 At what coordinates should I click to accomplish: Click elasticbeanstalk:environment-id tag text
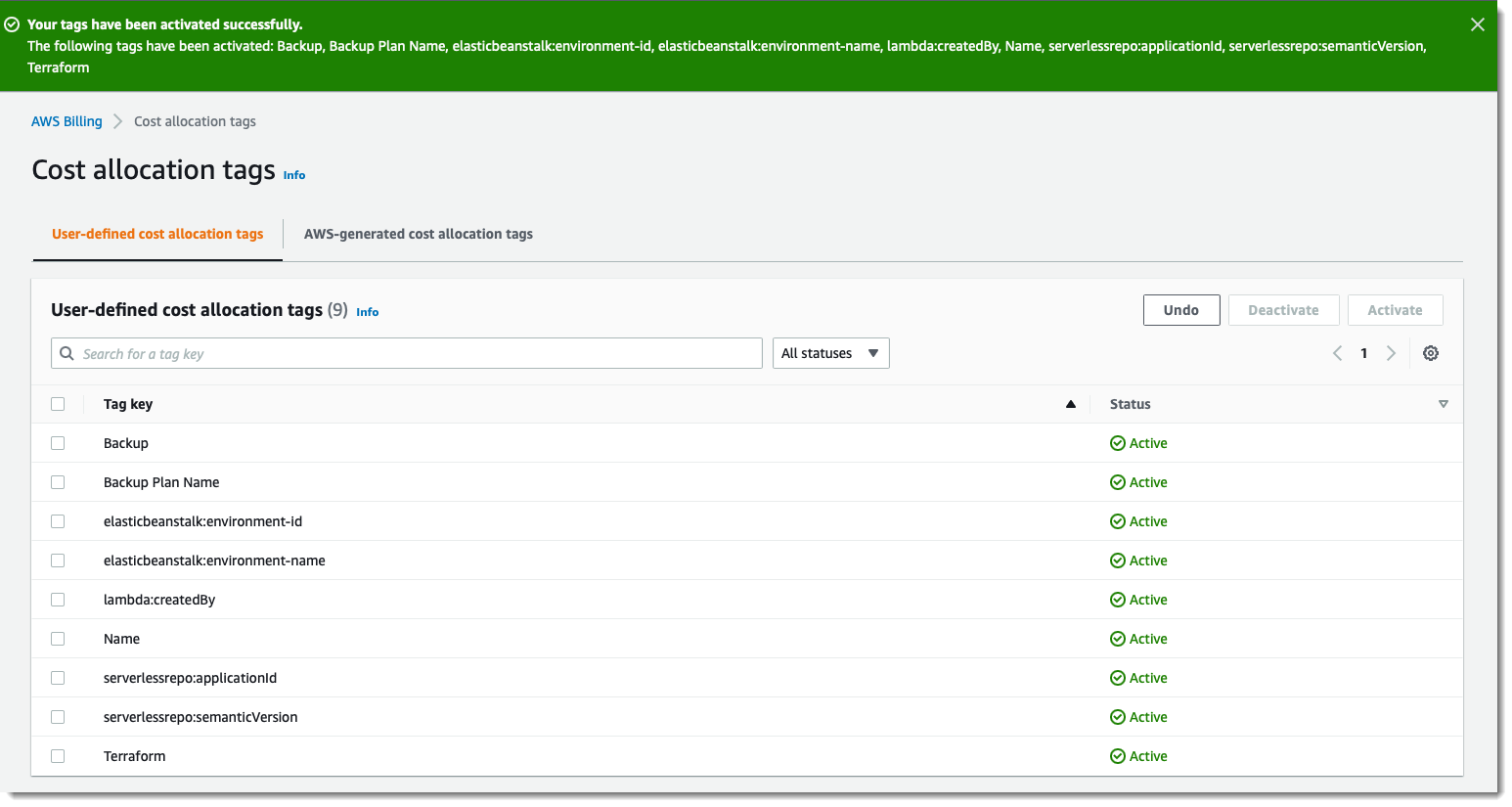202,521
